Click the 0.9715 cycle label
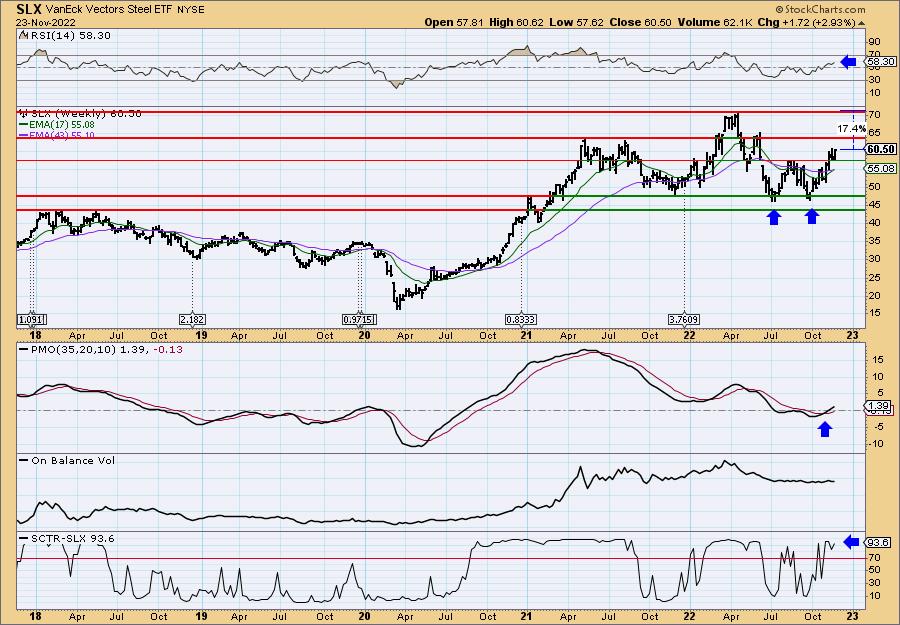900x625 pixels. tap(358, 320)
